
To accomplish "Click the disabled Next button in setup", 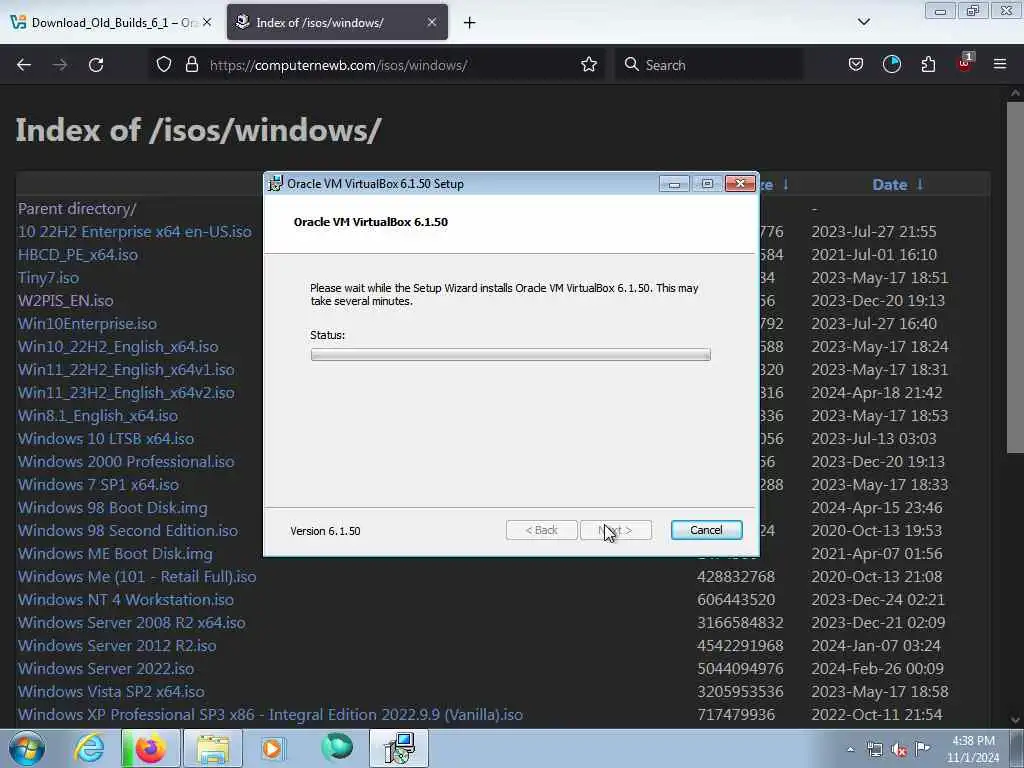I will tap(616, 530).
